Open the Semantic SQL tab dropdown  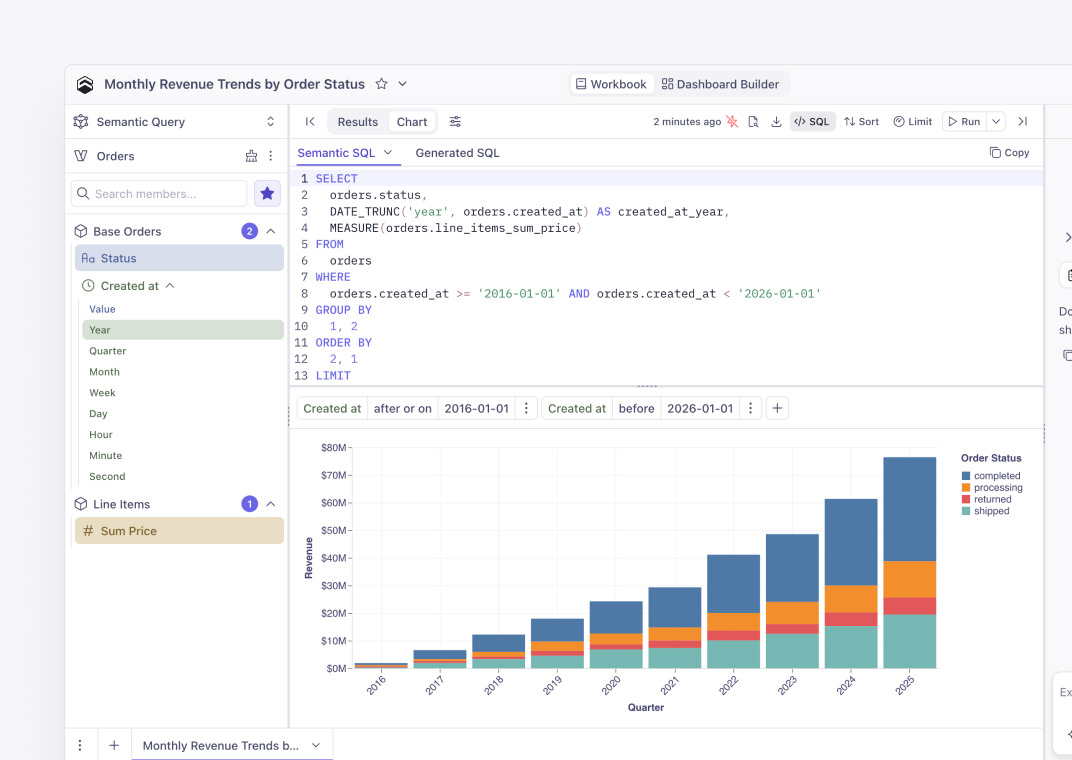(388, 152)
